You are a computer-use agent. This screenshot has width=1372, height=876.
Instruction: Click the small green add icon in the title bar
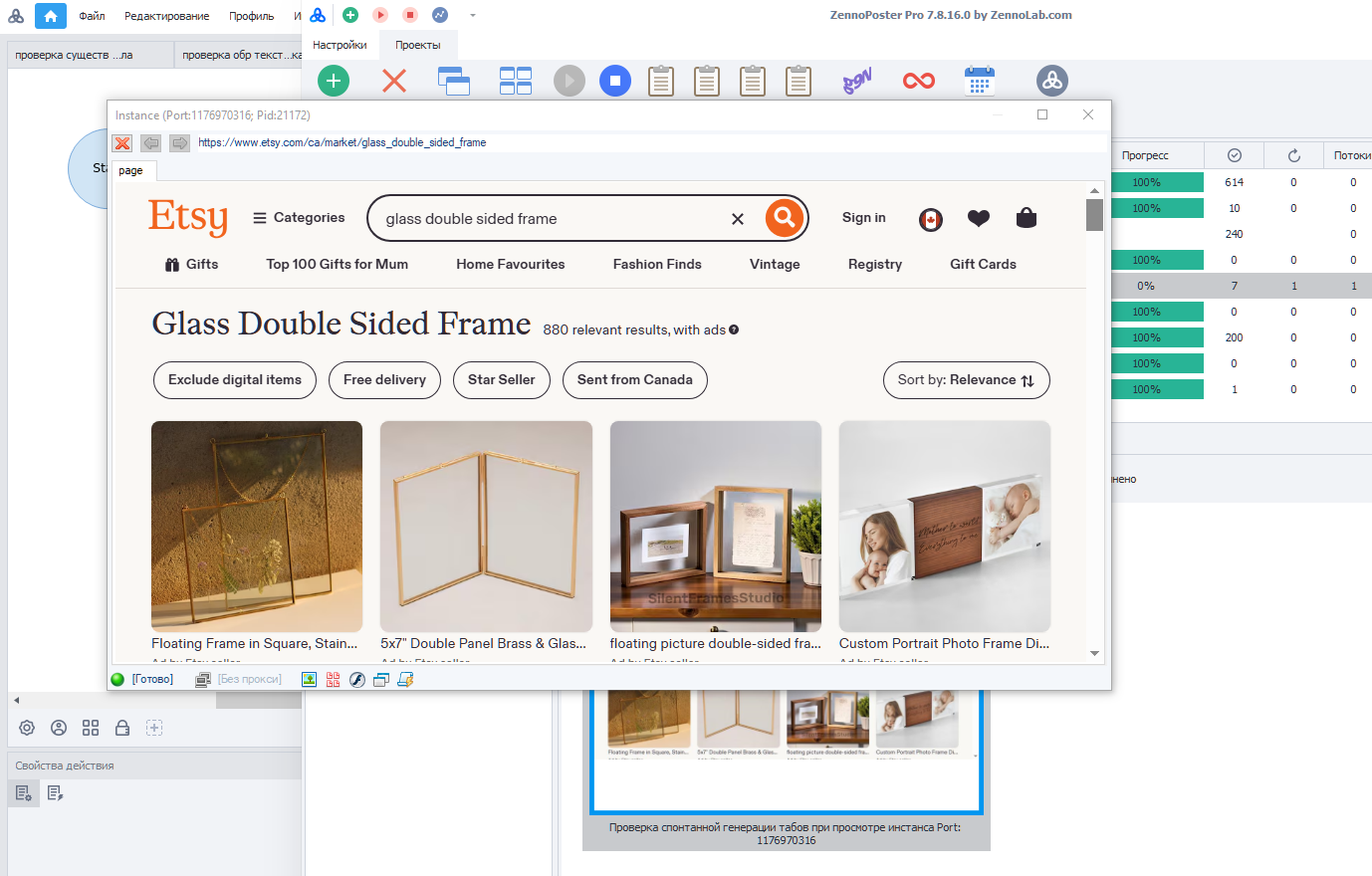point(350,15)
